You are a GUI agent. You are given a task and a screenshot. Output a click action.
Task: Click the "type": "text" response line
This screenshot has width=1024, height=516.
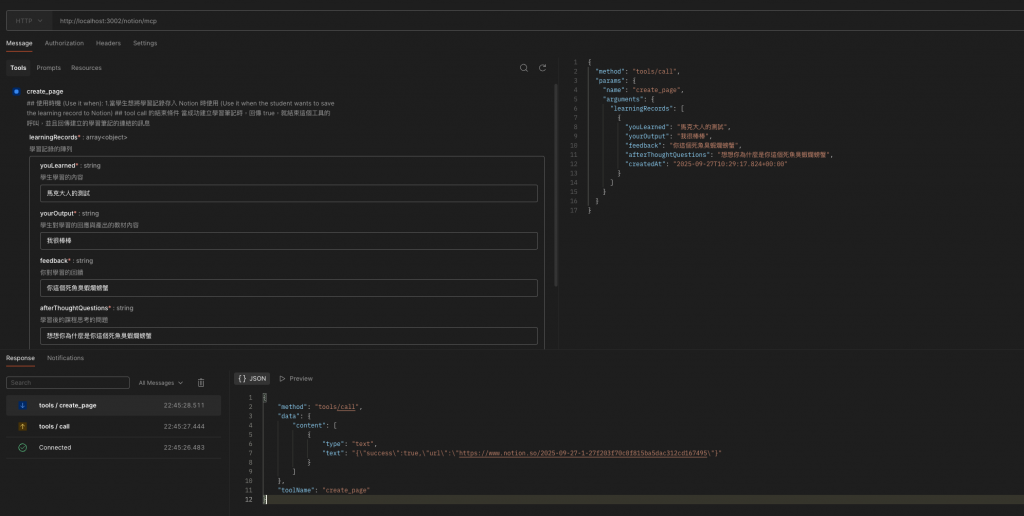click(349, 443)
